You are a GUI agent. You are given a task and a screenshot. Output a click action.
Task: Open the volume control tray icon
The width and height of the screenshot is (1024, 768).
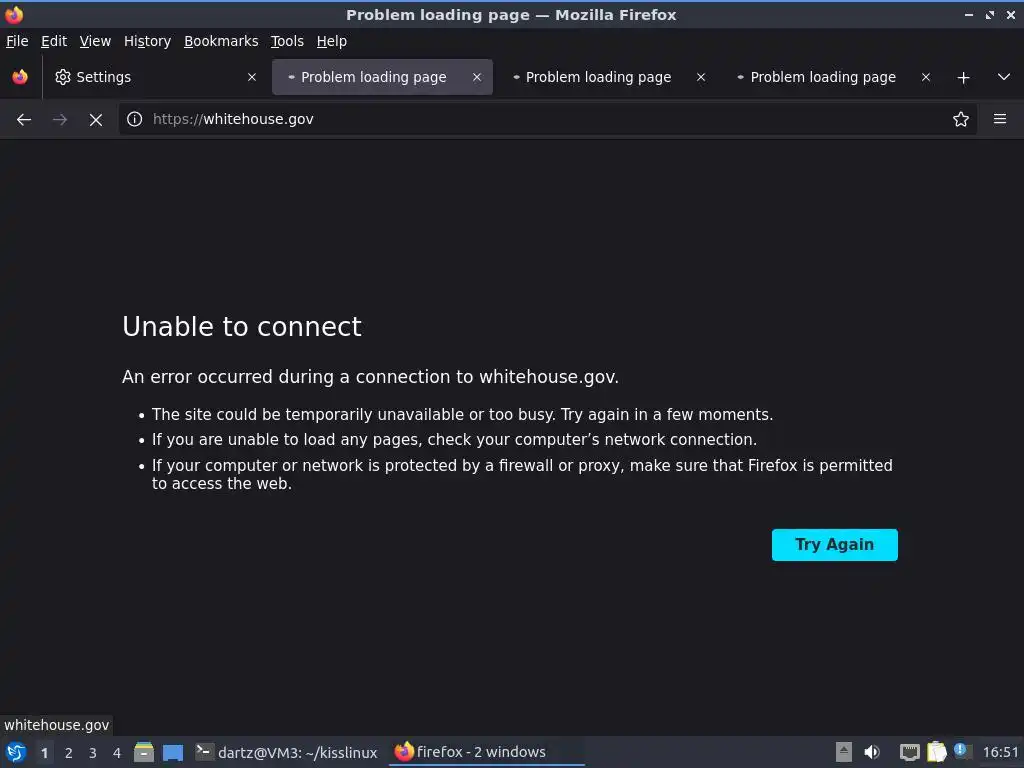click(872, 752)
